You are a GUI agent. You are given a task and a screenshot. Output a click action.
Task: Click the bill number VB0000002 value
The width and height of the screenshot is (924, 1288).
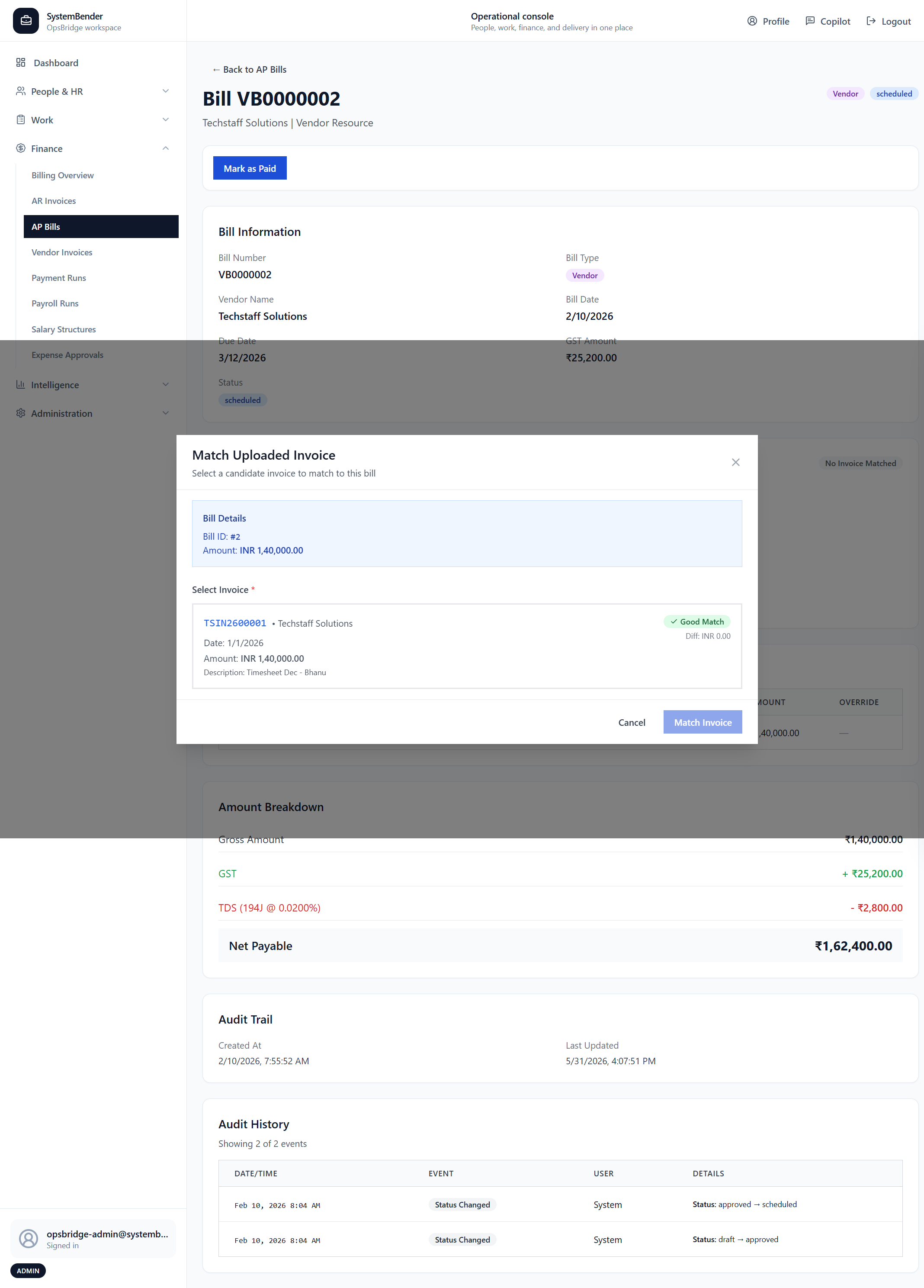(245, 274)
